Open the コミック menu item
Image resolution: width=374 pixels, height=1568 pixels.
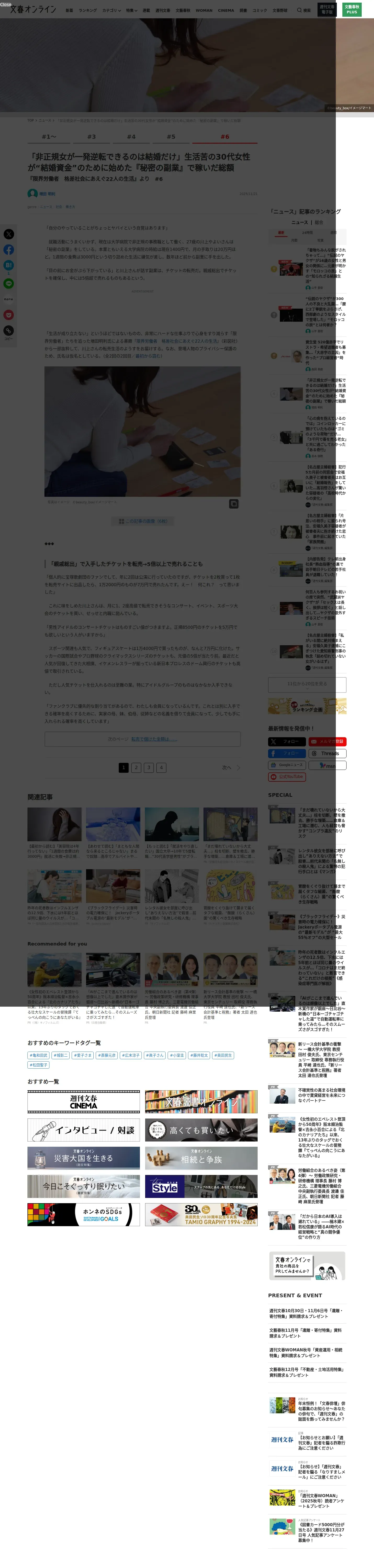coord(259,10)
